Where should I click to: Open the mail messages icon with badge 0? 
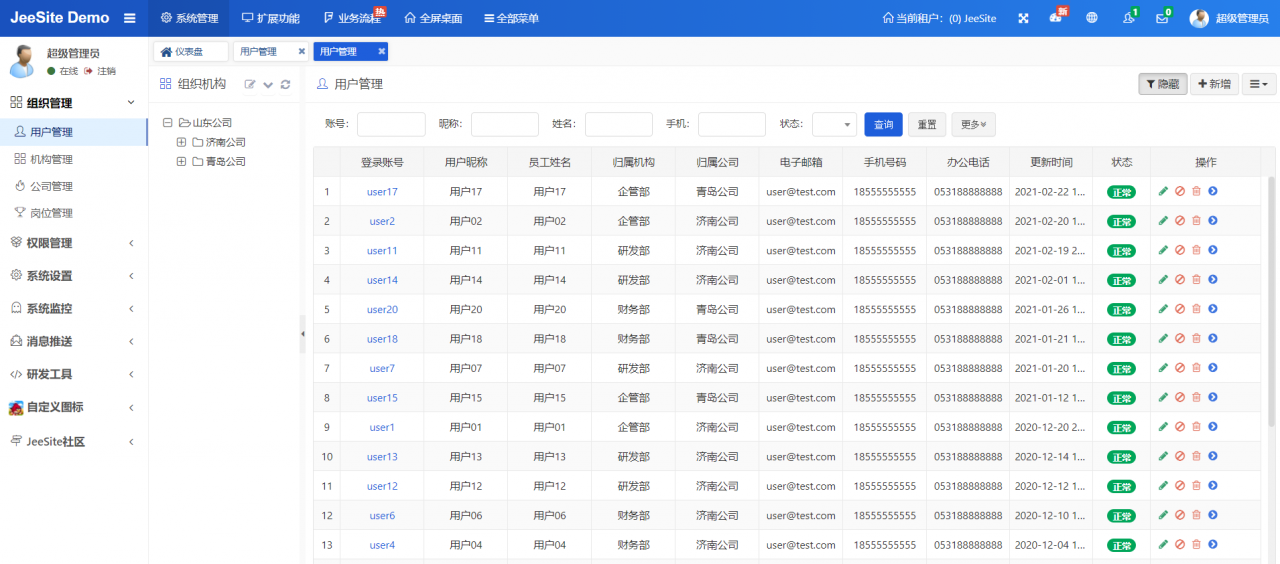click(x=1162, y=18)
